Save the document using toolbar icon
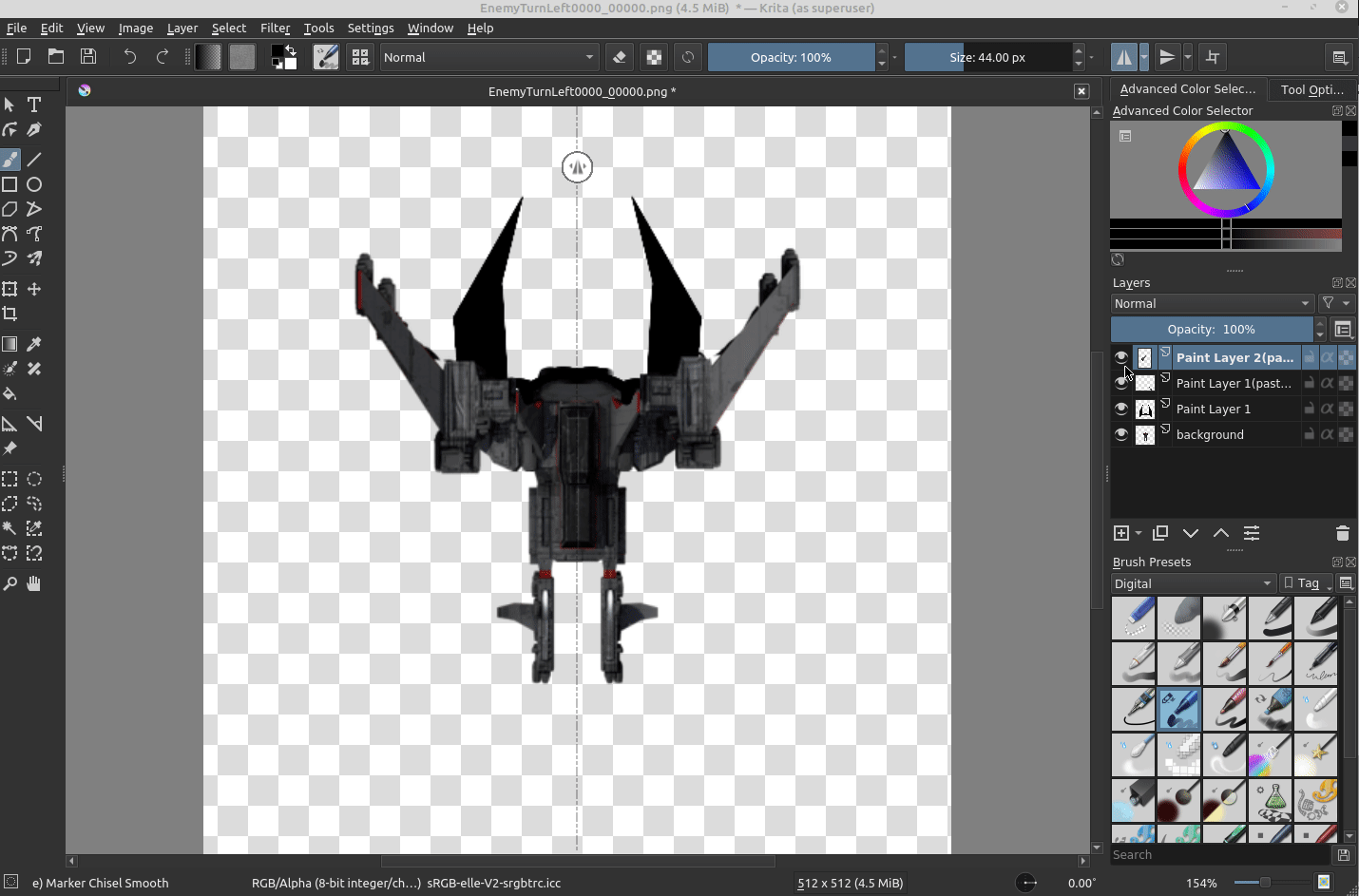Viewport: 1359px width, 896px height. 88,57
